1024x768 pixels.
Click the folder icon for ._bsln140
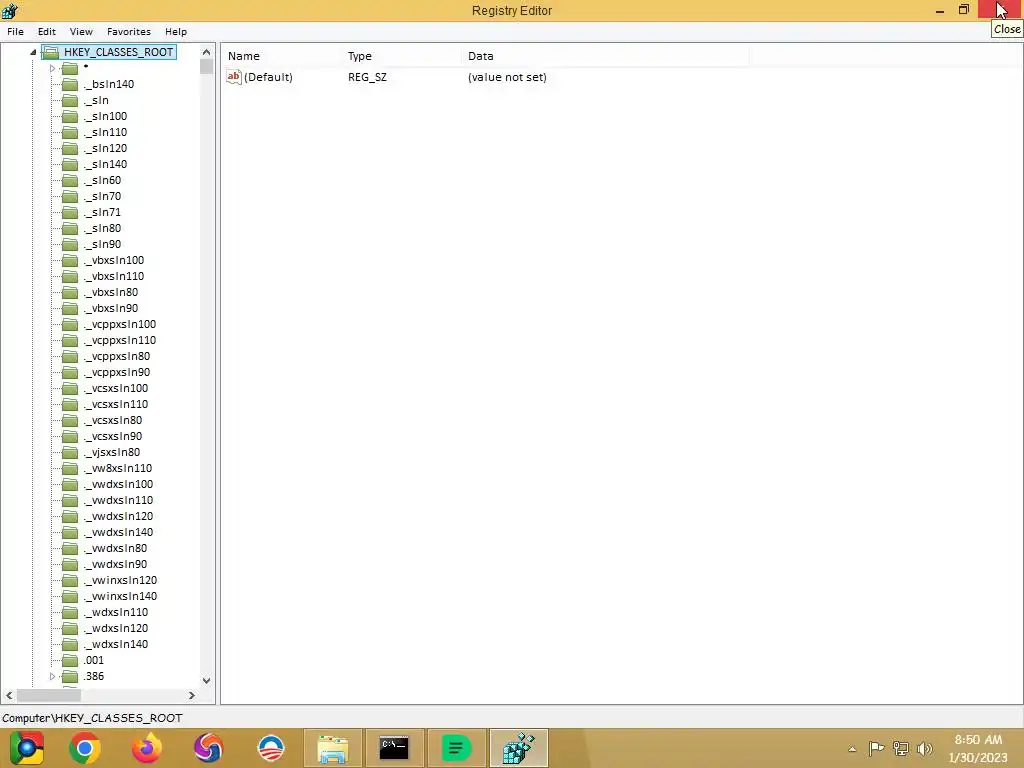pyautogui.click(x=70, y=84)
